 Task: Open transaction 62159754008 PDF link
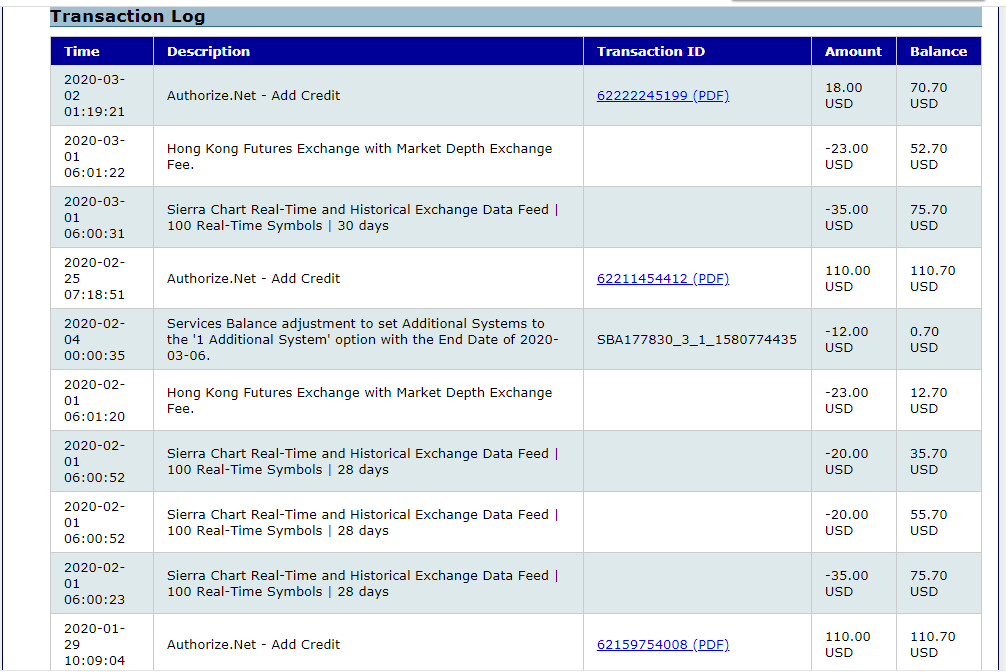(x=663, y=644)
